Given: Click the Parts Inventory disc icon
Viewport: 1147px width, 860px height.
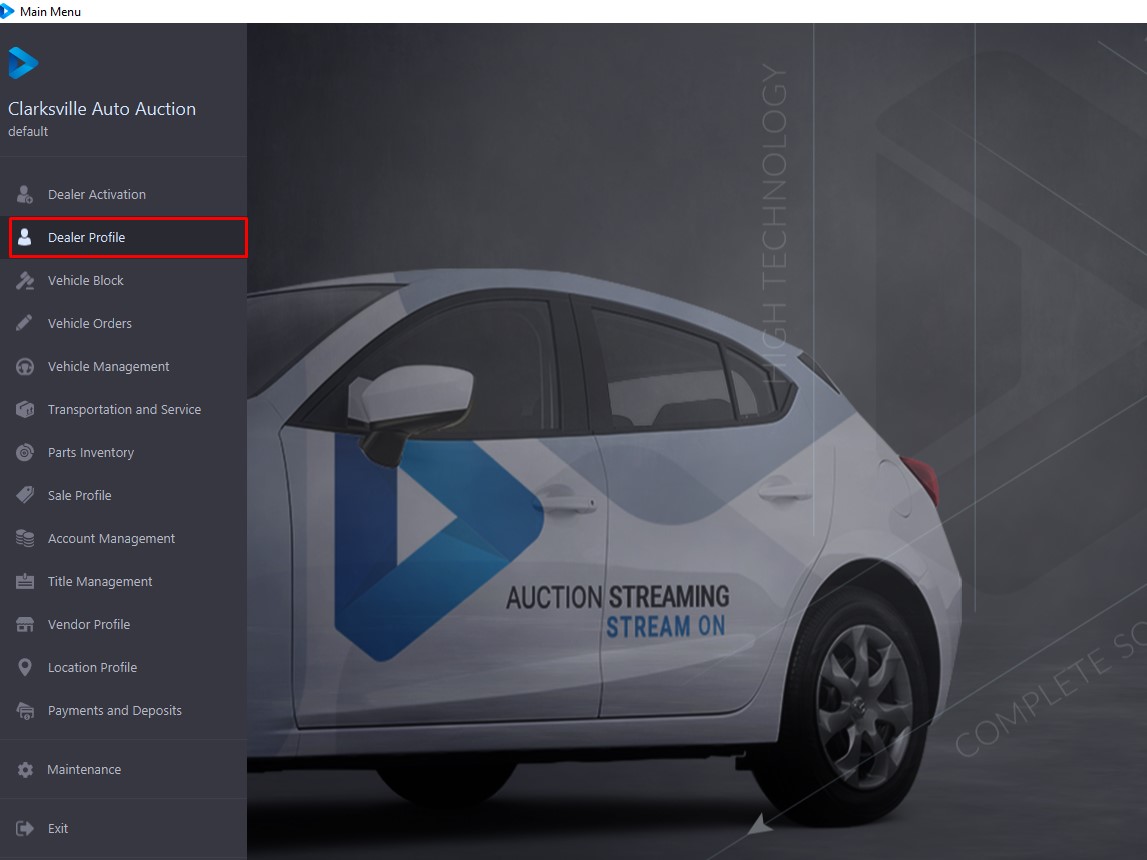Looking at the screenshot, I should [25, 453].
